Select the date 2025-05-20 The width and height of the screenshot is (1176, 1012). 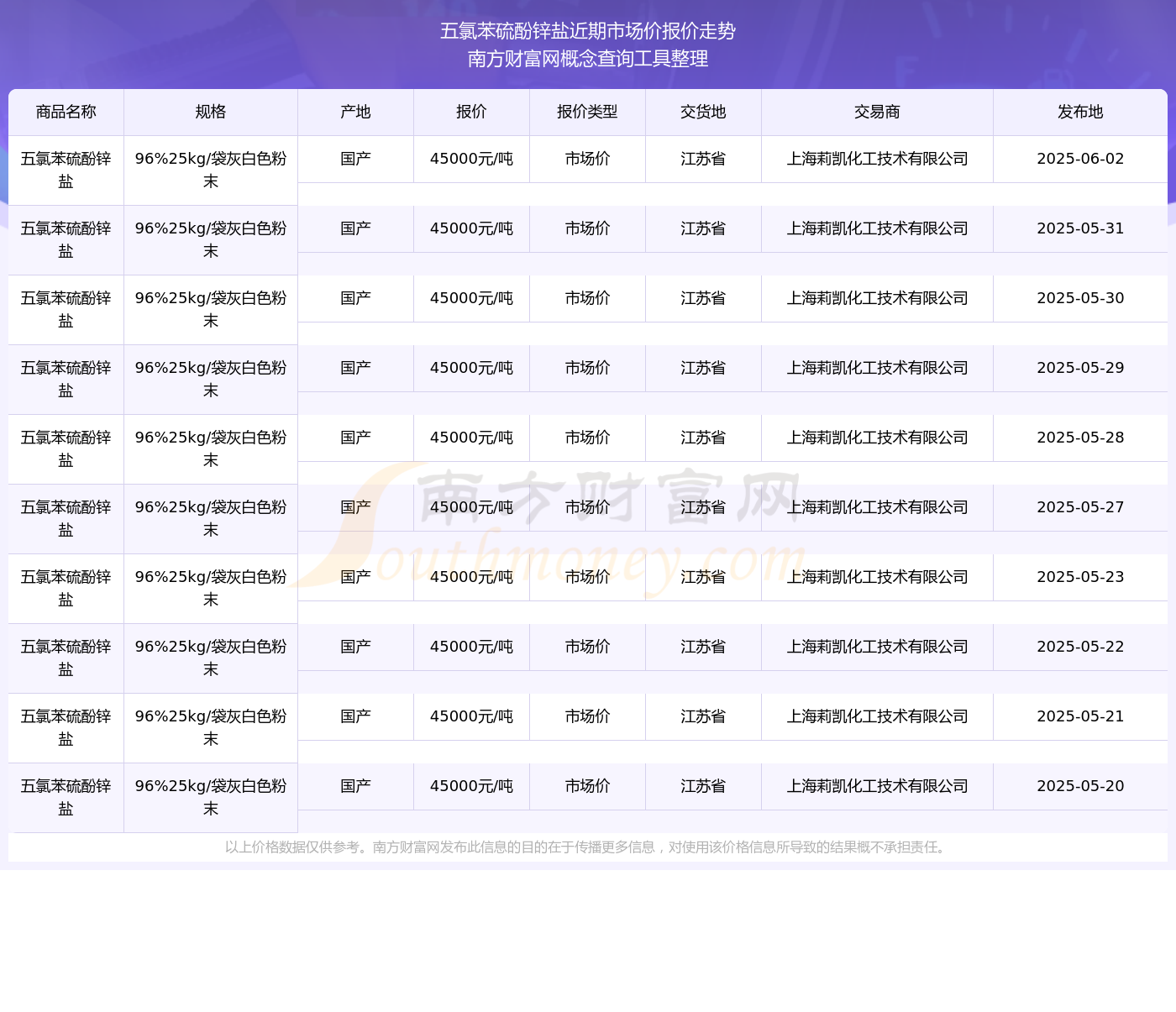(x=1080, y=786)
